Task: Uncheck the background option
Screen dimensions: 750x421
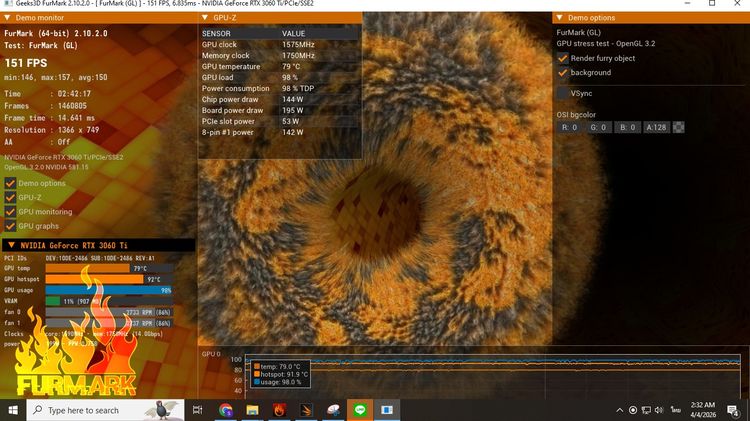Action: pos(563,73)
